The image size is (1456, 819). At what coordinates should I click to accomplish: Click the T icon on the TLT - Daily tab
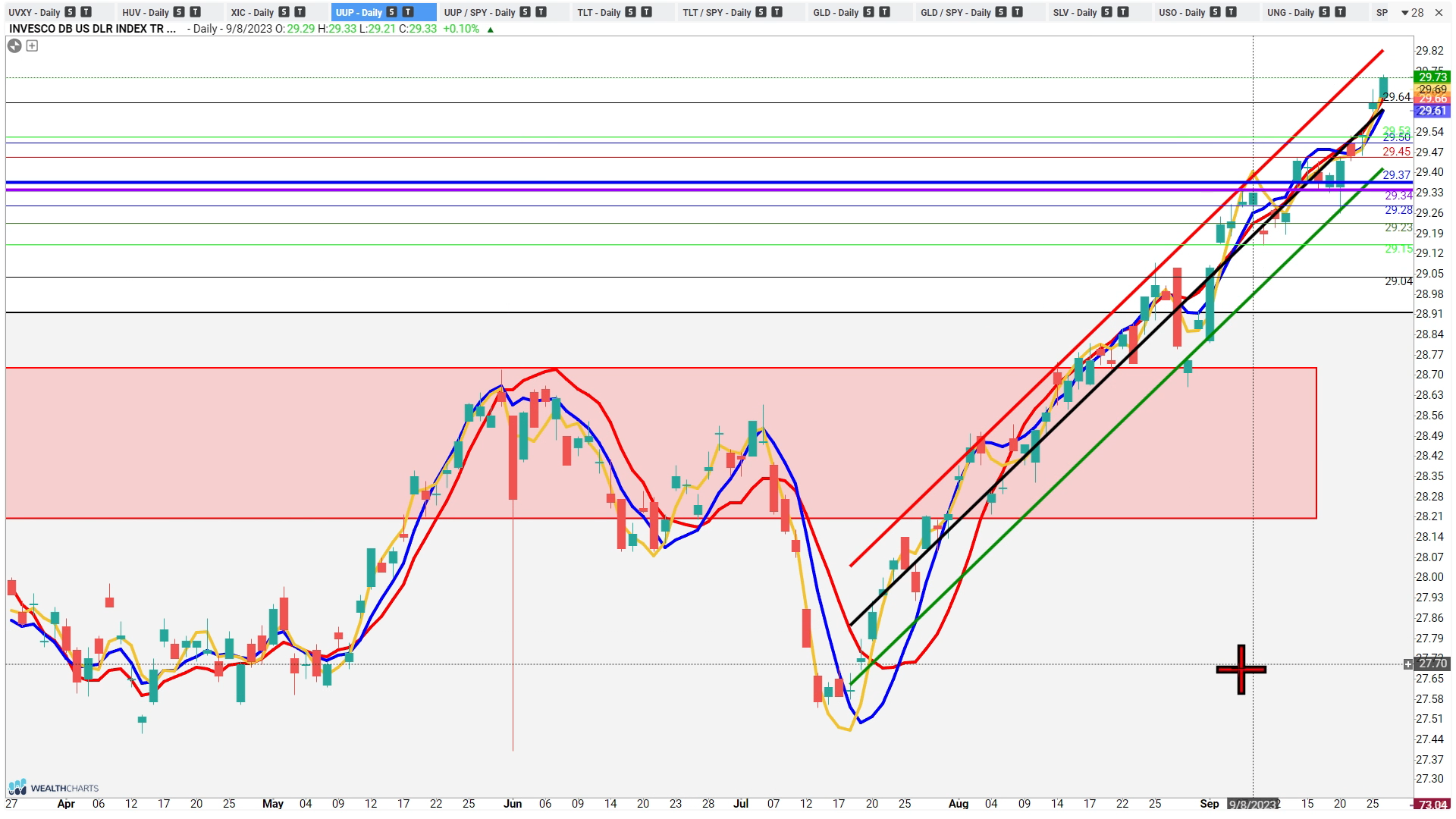tap(647, 12)
